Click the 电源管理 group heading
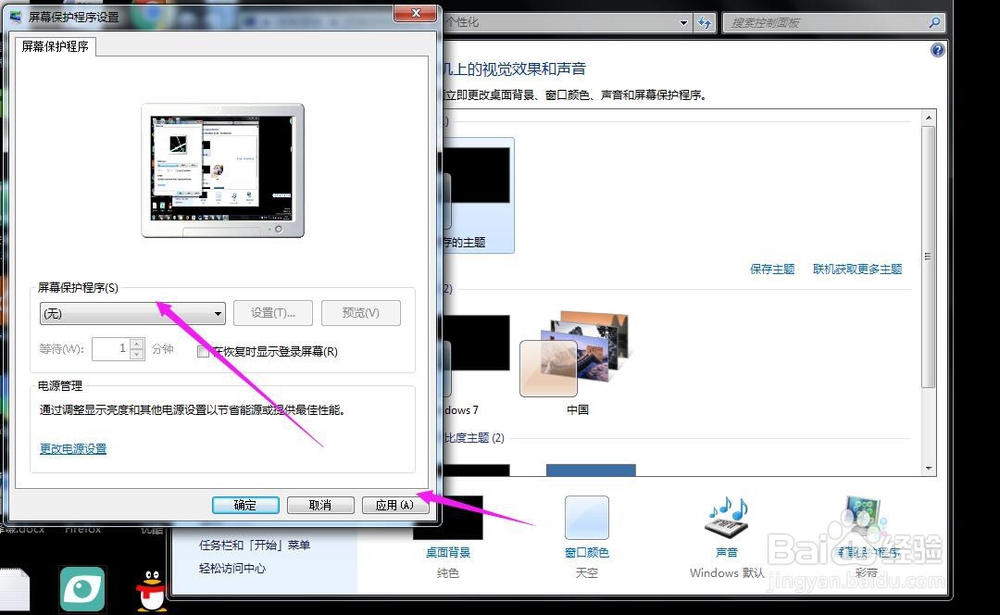The image size is (1000, 615). [60, 385]
